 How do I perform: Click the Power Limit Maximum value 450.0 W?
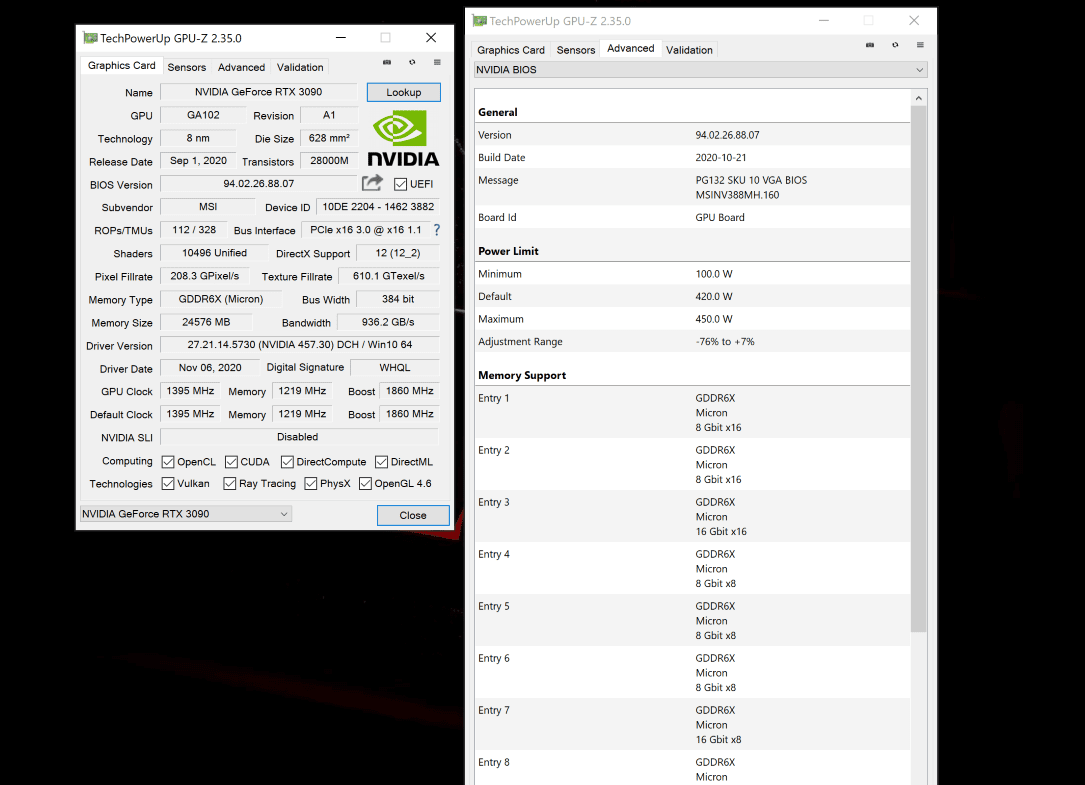714,319
